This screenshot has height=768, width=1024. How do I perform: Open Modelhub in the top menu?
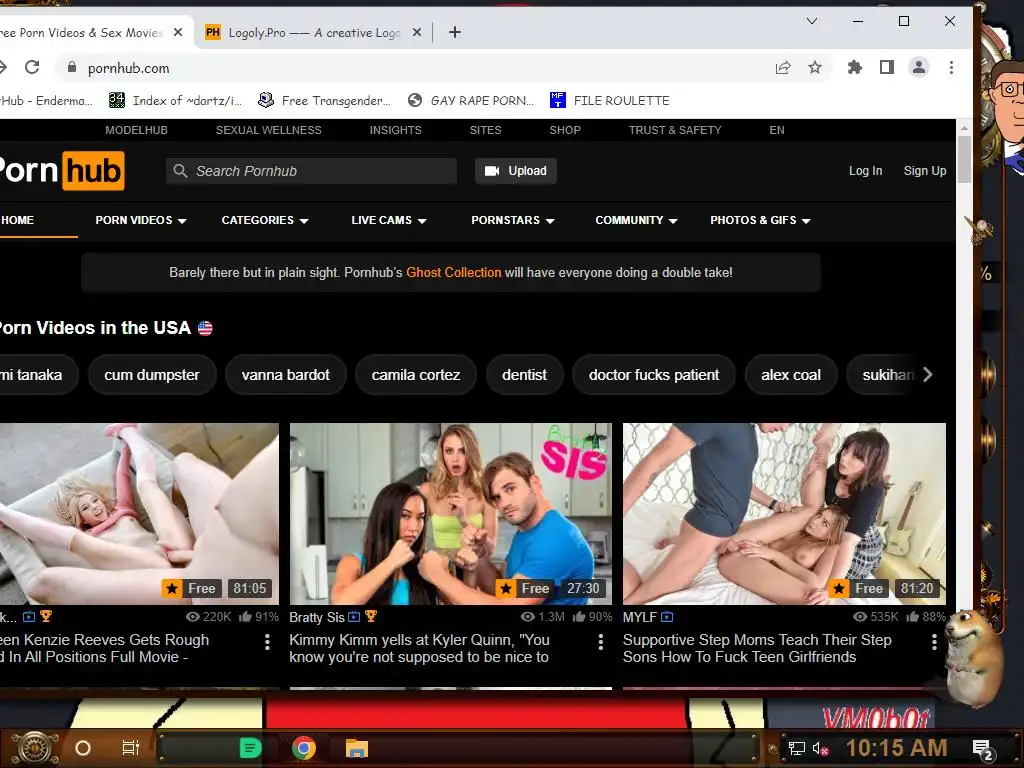coord(136,130)
